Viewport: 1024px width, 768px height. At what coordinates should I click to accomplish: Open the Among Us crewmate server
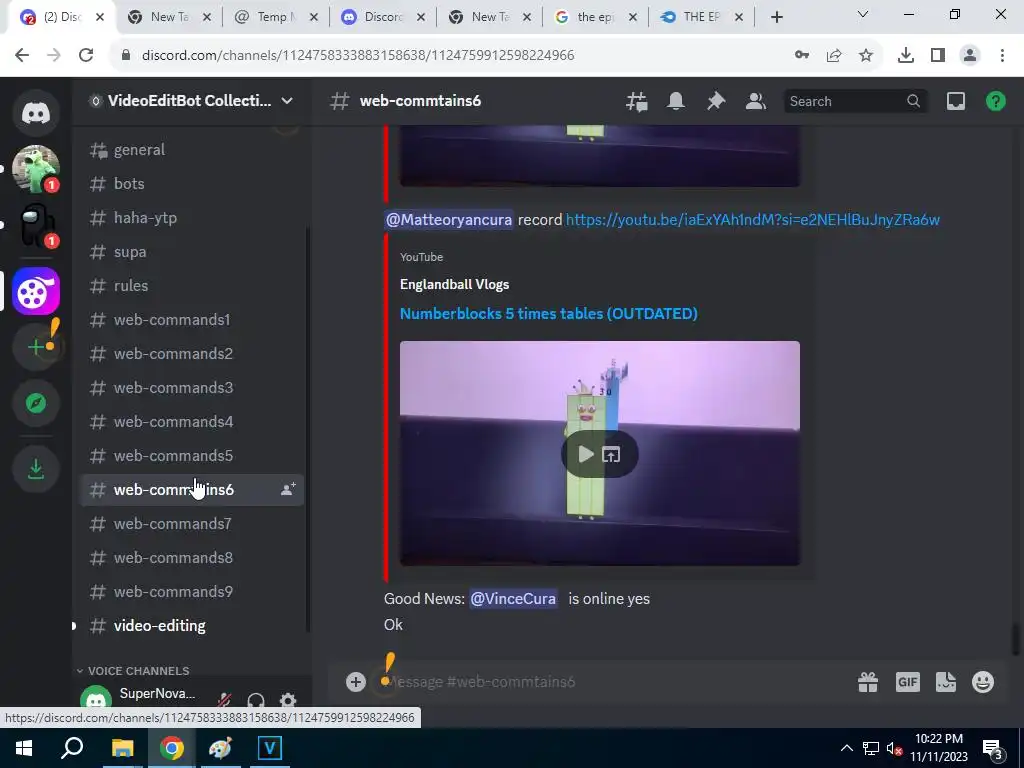coord(36,225)
